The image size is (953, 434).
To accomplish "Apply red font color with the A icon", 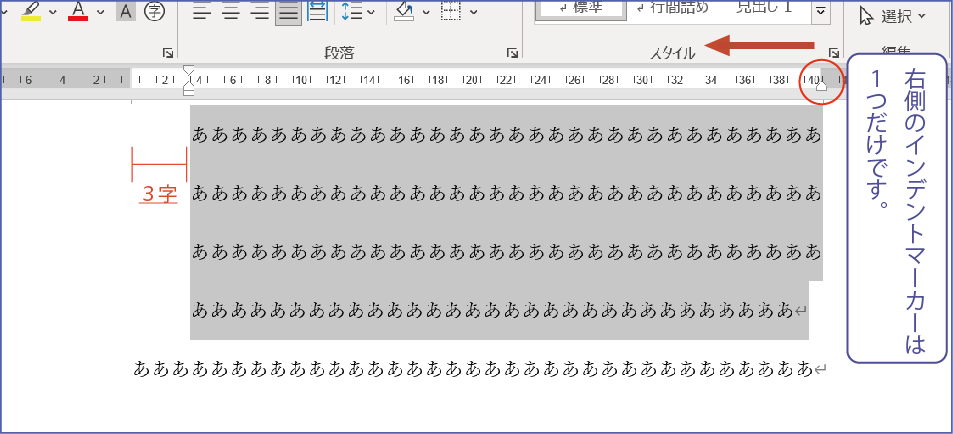I will [78, 11].
